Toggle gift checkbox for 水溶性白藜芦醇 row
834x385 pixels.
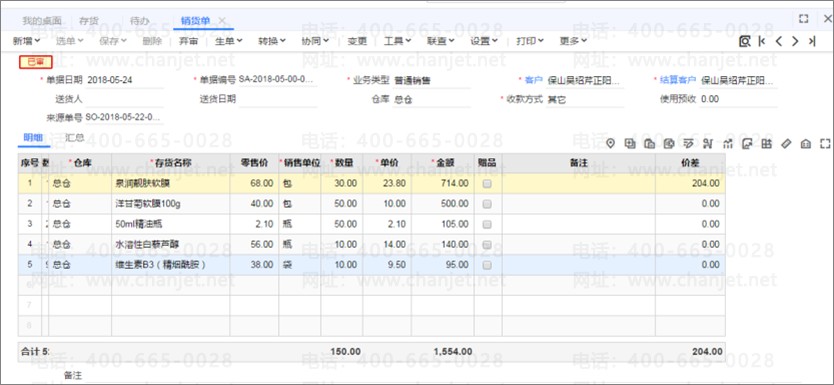tap(487, 245)
